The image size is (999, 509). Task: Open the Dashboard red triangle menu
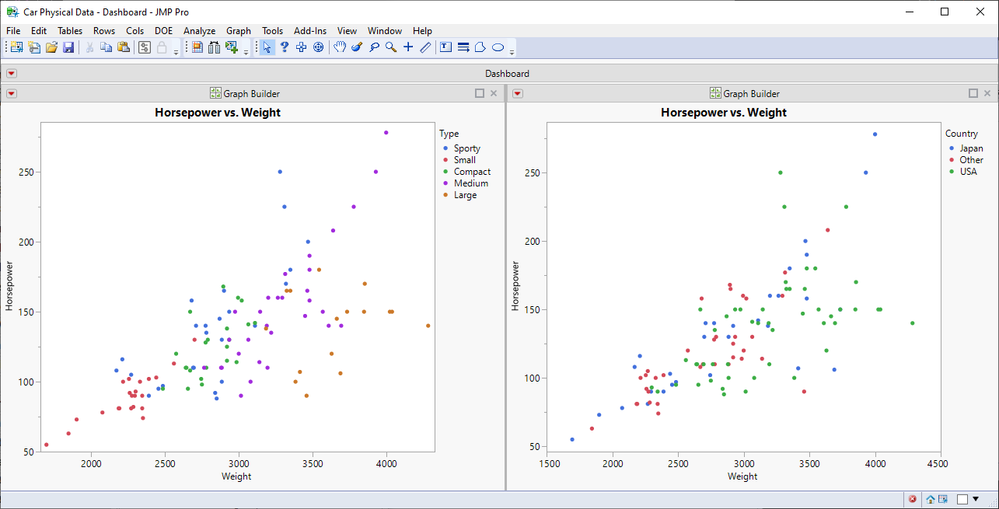coord(11,73)
